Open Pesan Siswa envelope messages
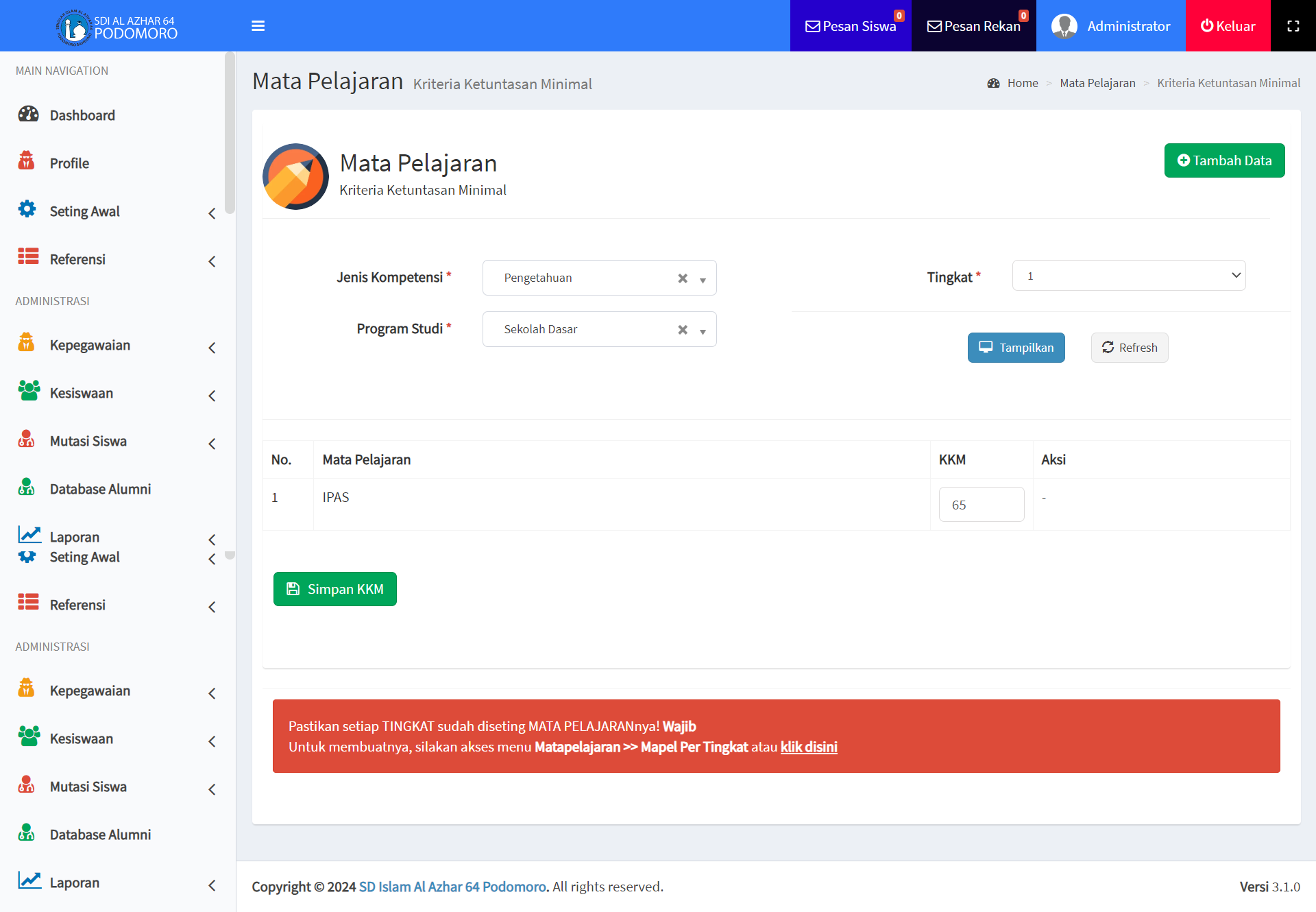This screenshot has width=1316, height=912. (x=850, y=26)
